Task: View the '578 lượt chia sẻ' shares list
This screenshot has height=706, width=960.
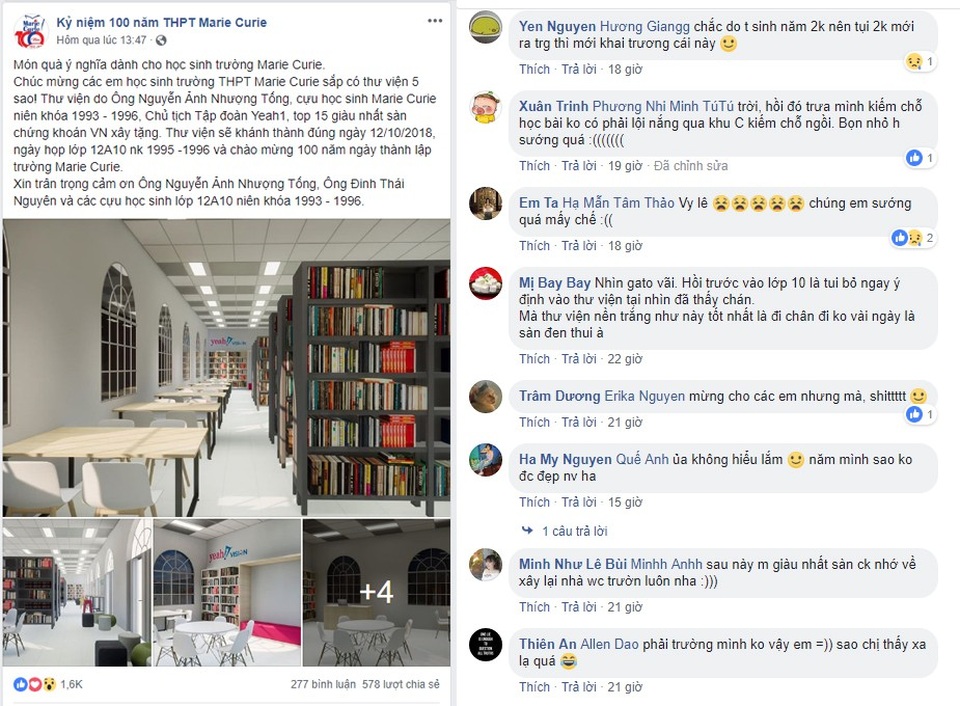Action: click(400, 684)
